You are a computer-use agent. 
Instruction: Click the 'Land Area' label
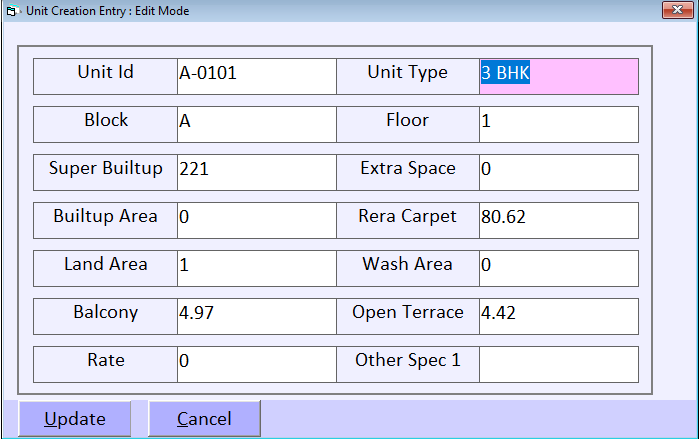[x=106, y=264]
